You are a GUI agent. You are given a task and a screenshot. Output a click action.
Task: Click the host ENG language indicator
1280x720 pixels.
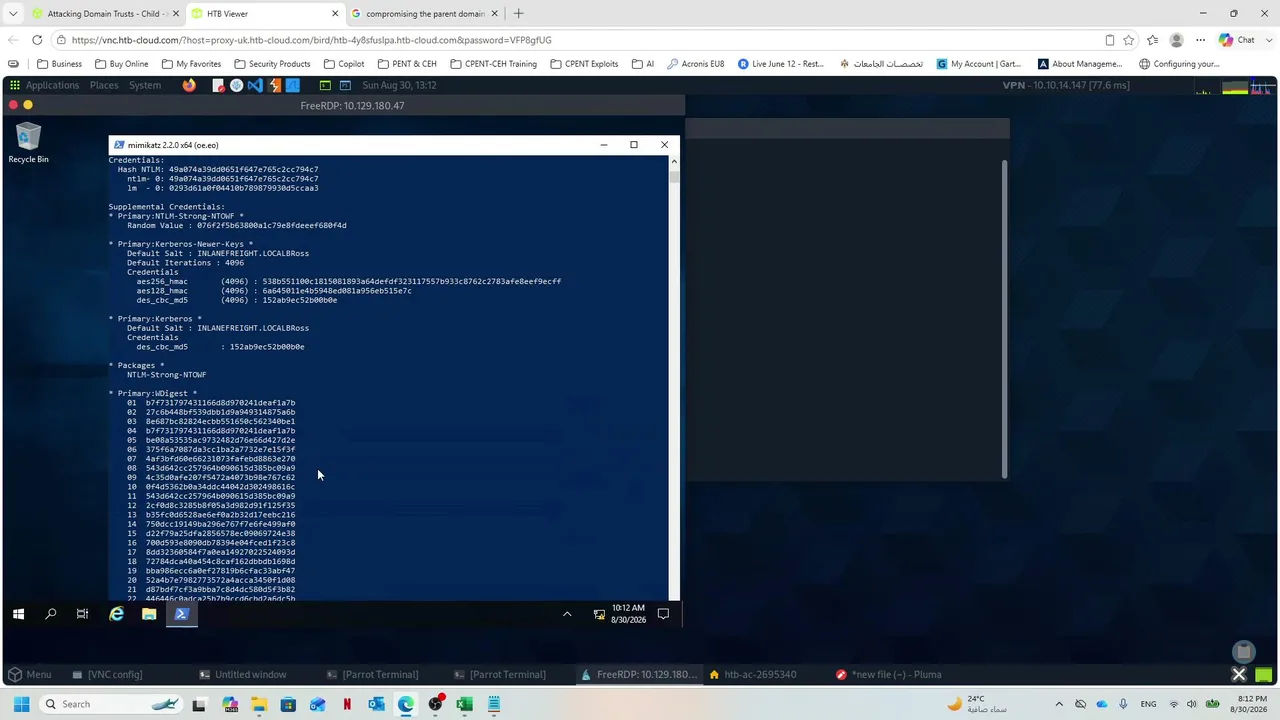click(1149, 704)
